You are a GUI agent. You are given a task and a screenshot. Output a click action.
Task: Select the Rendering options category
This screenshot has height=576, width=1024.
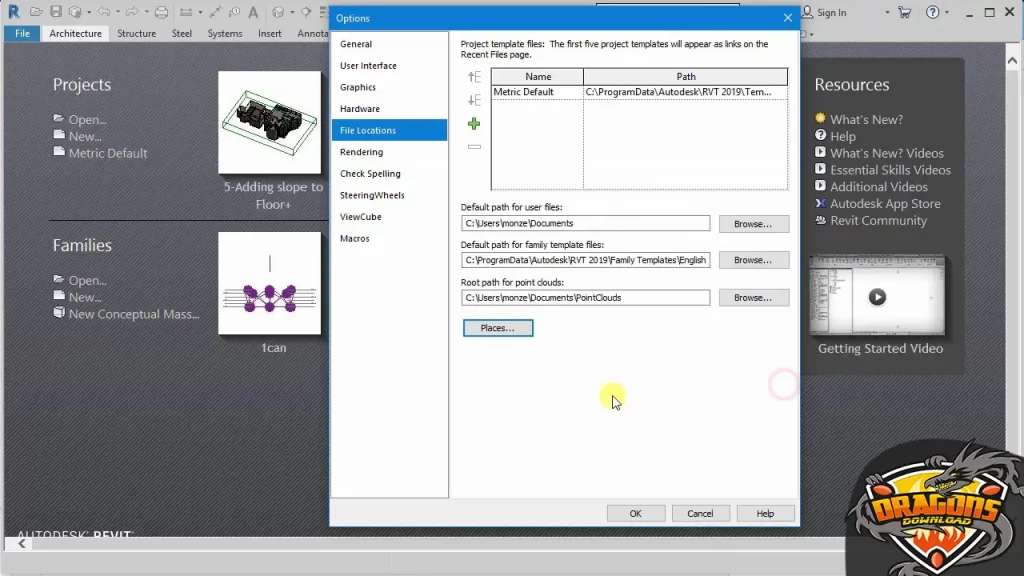(361, 152)
